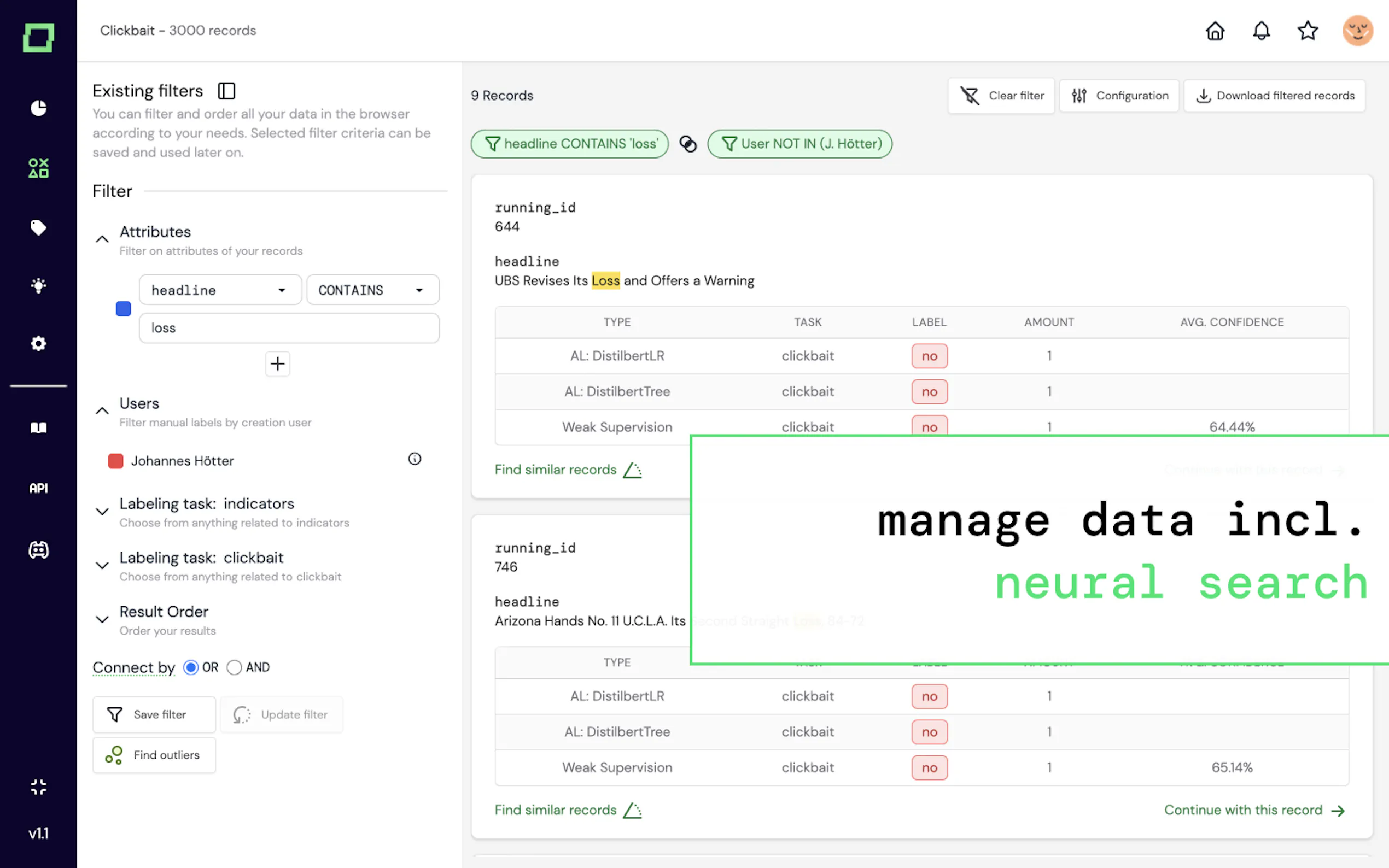Click Download filtered records button
The height and width of the screenshot is (868, 1389).
[x=1275, y=96]
